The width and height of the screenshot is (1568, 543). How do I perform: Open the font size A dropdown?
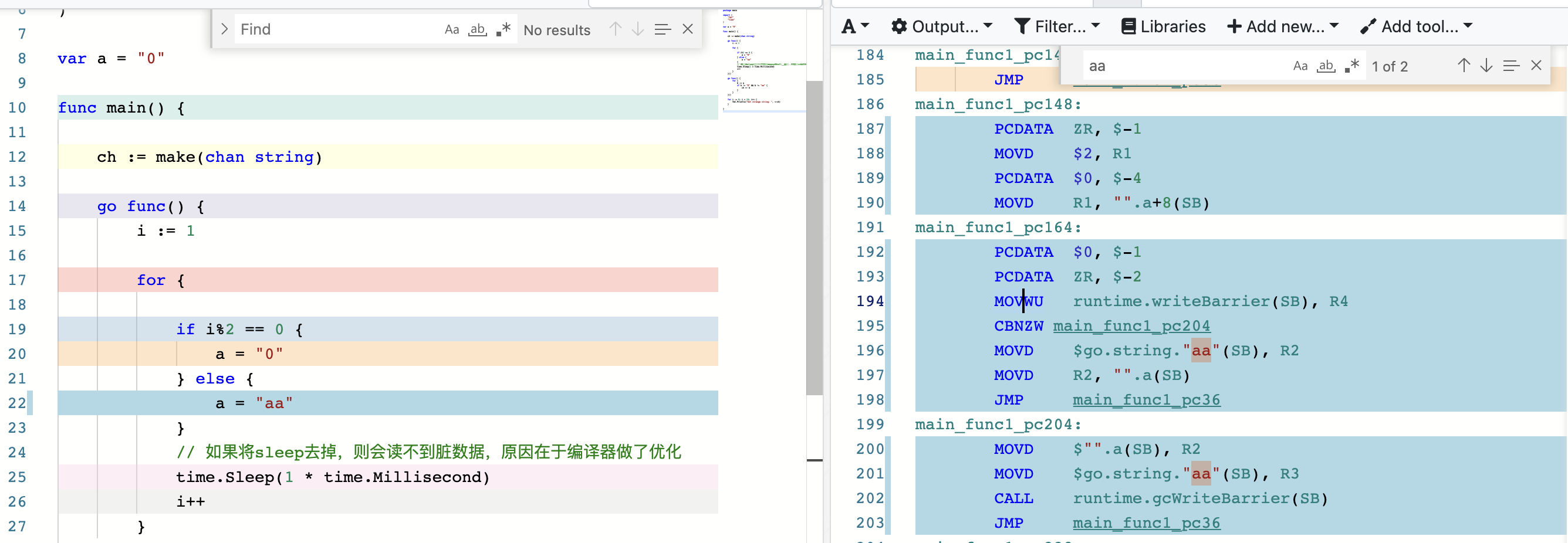(854, 26)
